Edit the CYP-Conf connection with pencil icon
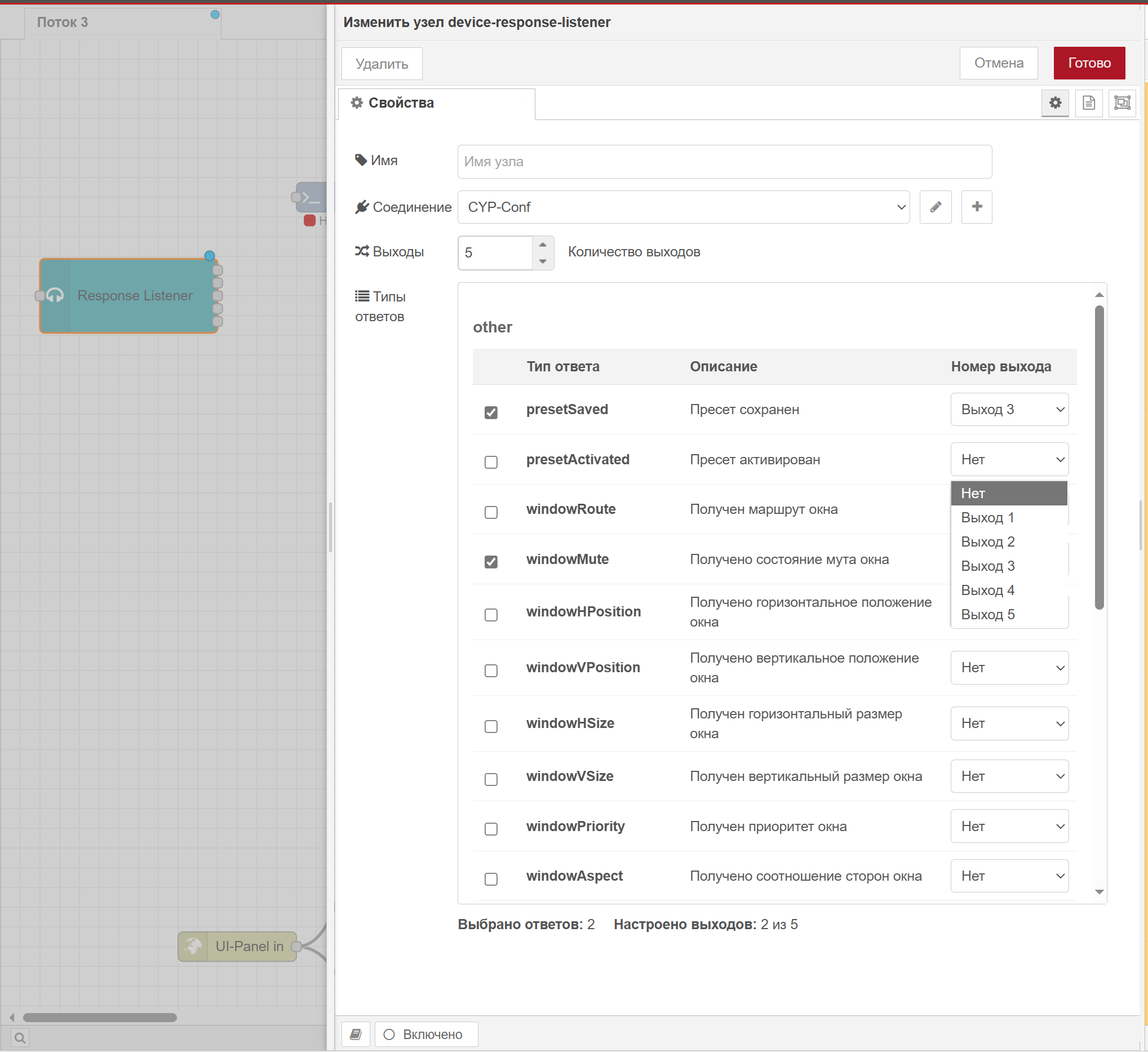1148x1052 pixels. (935, 207)
